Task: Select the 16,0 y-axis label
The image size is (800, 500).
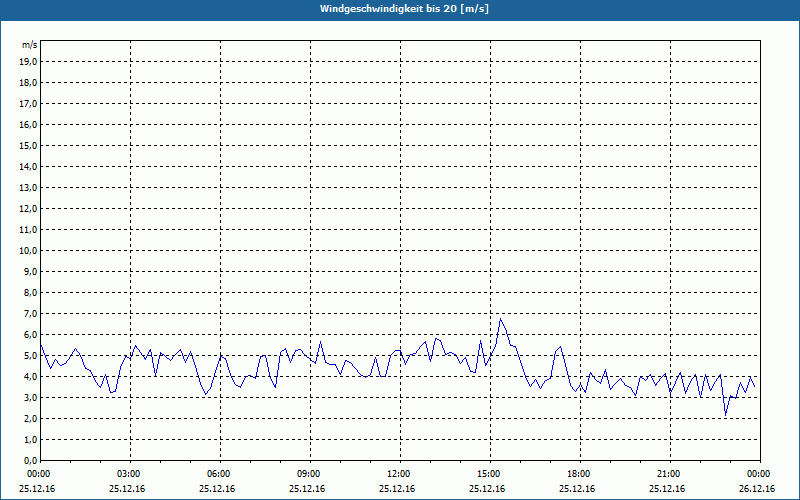Action: tap(28, 124)
